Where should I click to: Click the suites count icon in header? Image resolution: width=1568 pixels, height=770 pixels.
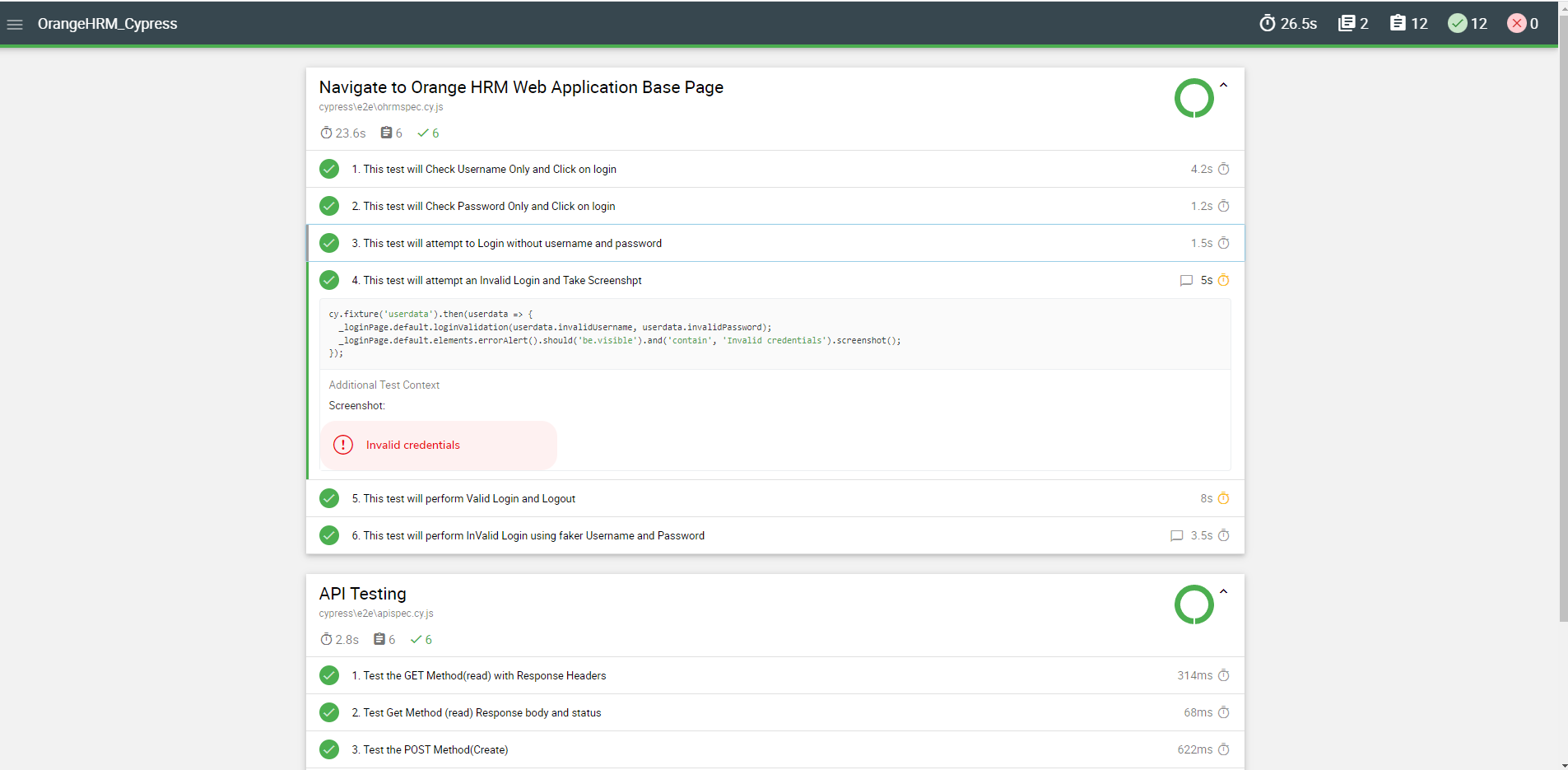[x=1347, y=23]
